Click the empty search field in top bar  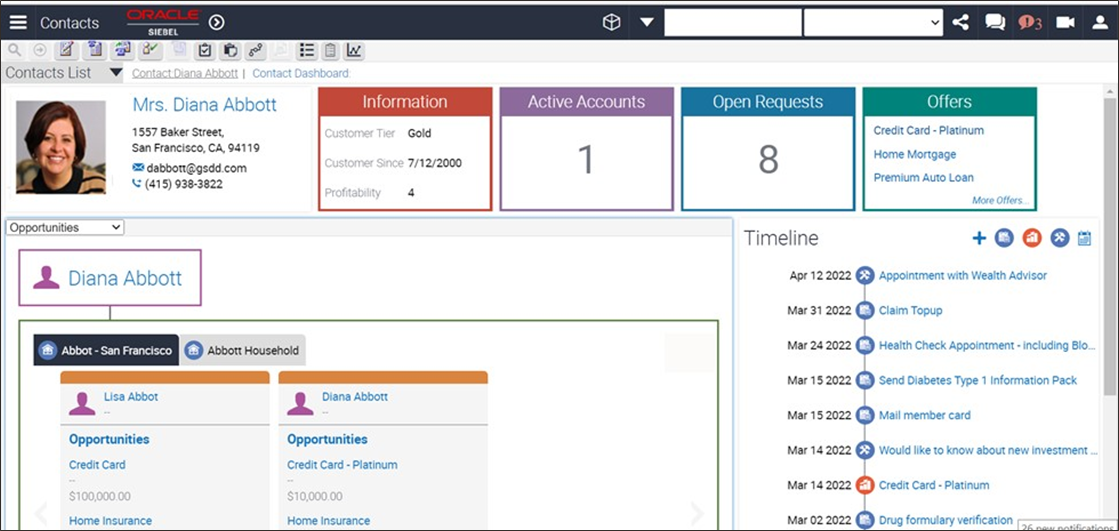tap(733, 23)
